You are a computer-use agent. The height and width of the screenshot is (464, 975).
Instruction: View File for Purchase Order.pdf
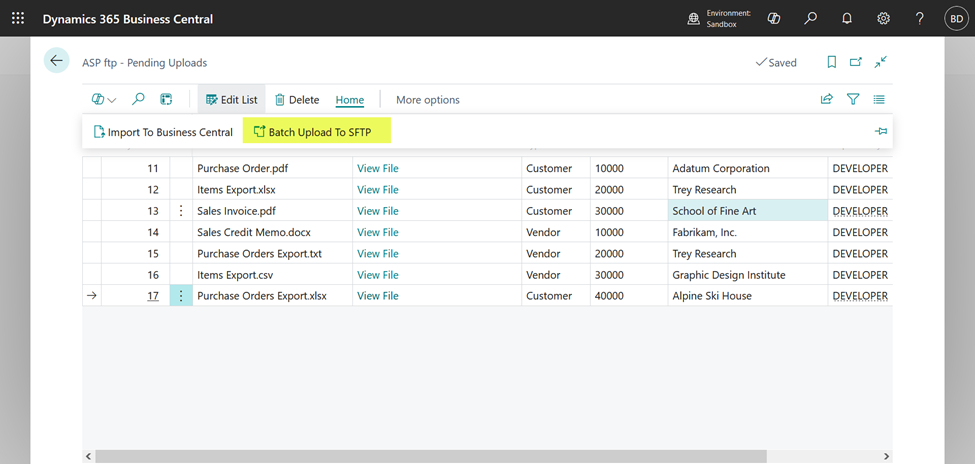point(377,168)
